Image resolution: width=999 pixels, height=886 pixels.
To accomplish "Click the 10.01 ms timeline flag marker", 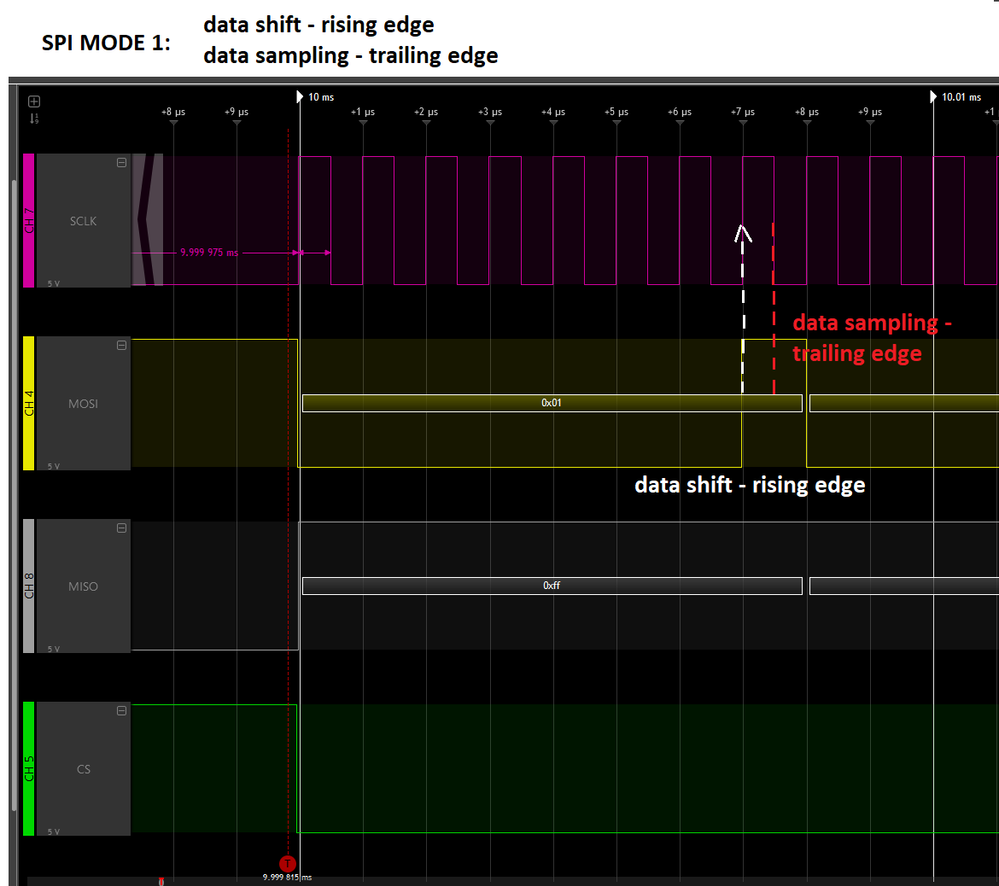I will click(x=931, y=97).
